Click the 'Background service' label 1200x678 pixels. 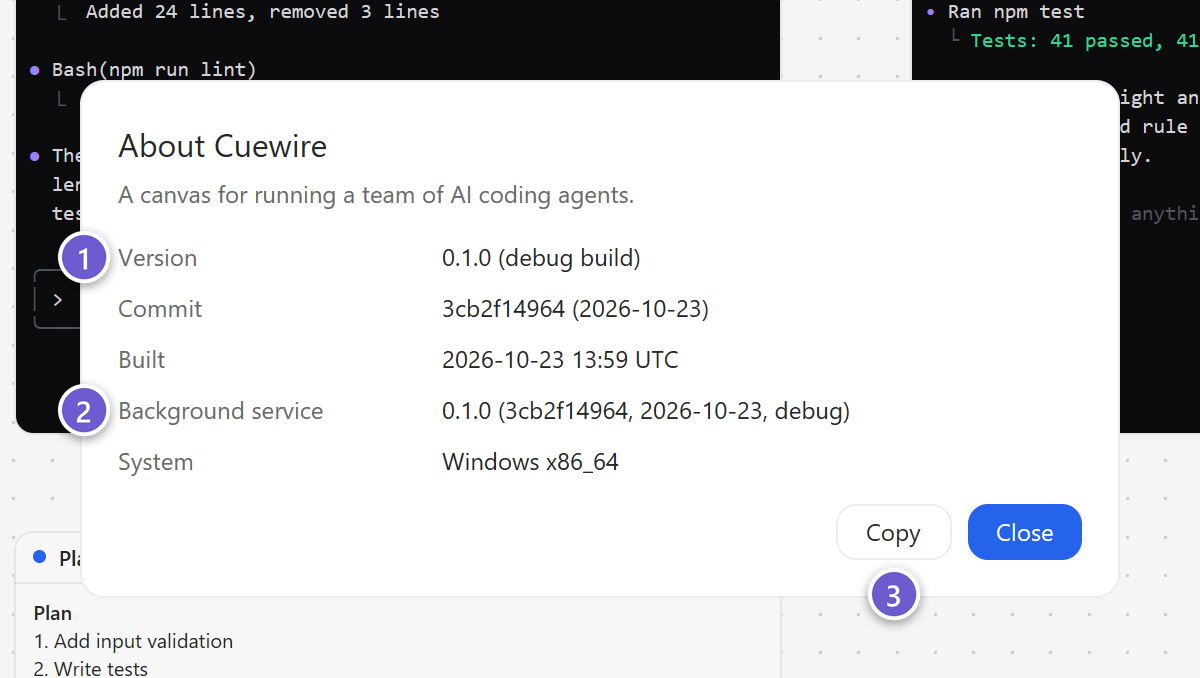[x=220, y=411]
